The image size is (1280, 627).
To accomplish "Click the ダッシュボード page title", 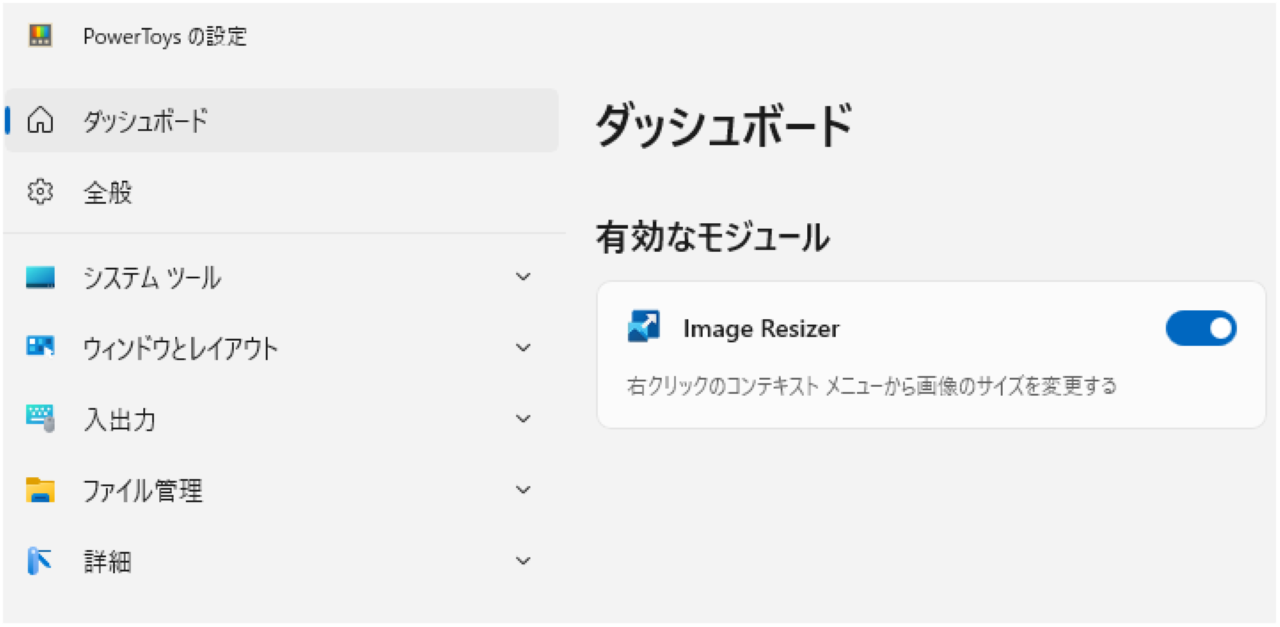I will tap(724, 125).
